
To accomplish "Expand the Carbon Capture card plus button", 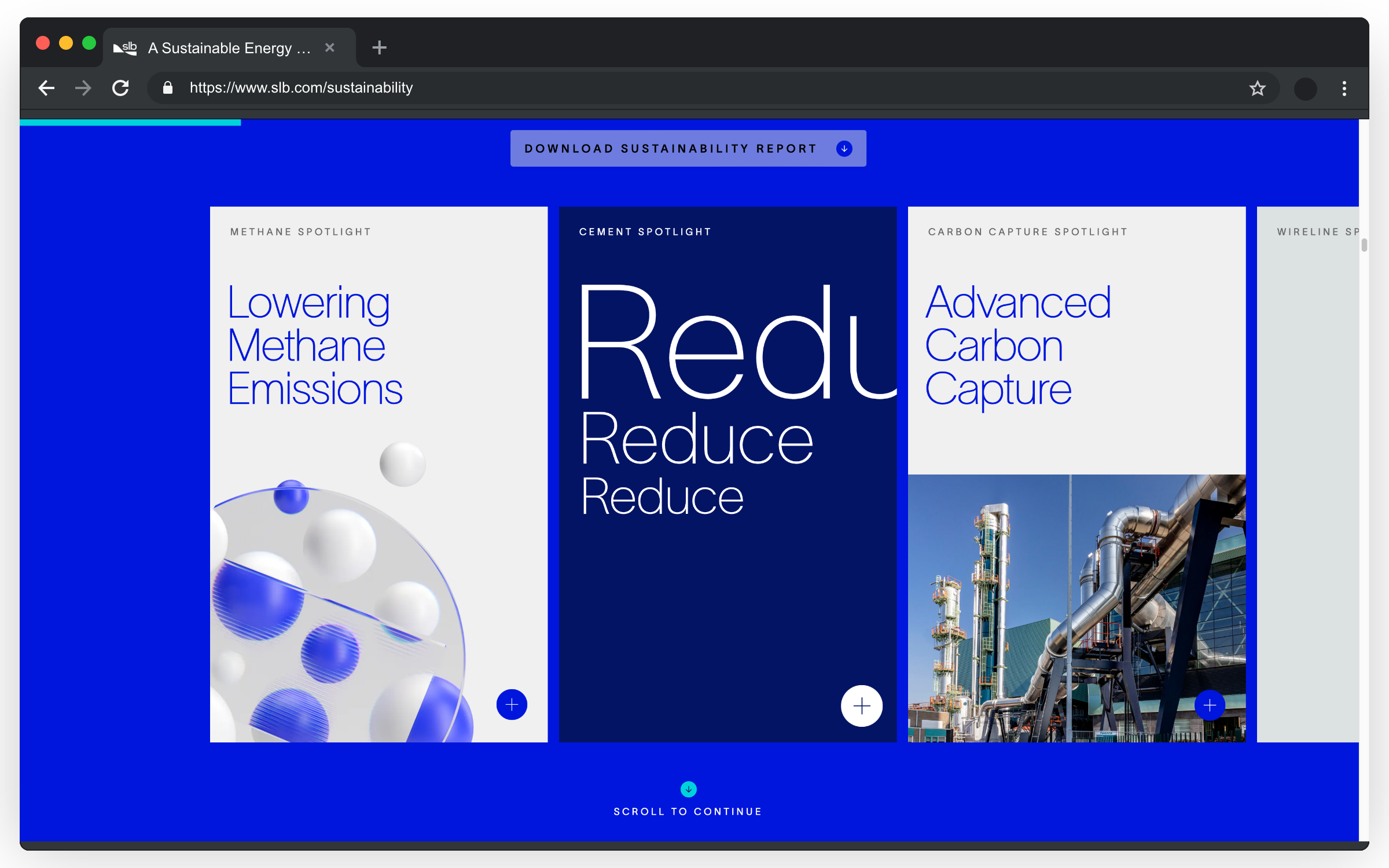I will coord(1210,705).
